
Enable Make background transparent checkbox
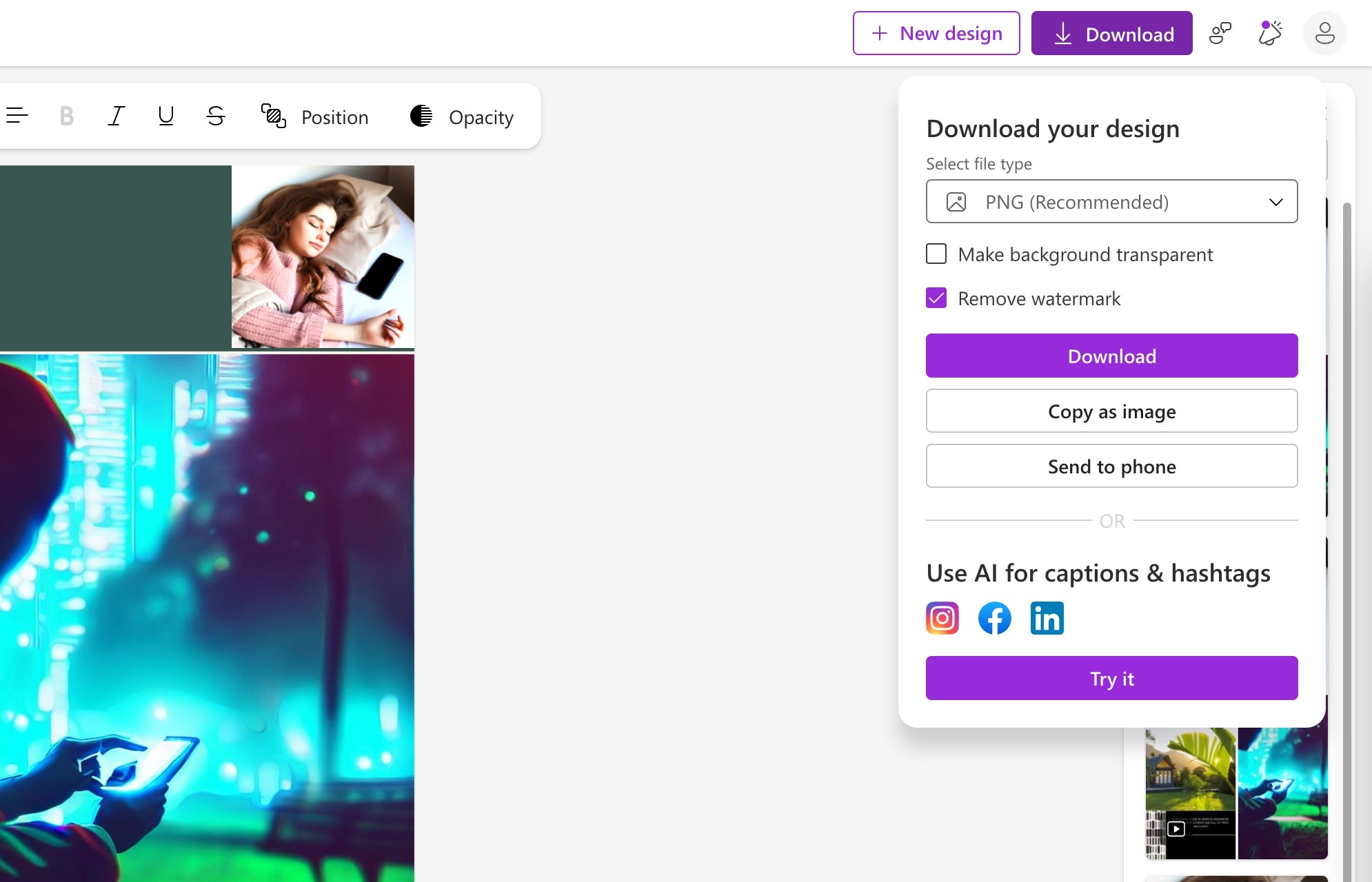pos(936,254)
